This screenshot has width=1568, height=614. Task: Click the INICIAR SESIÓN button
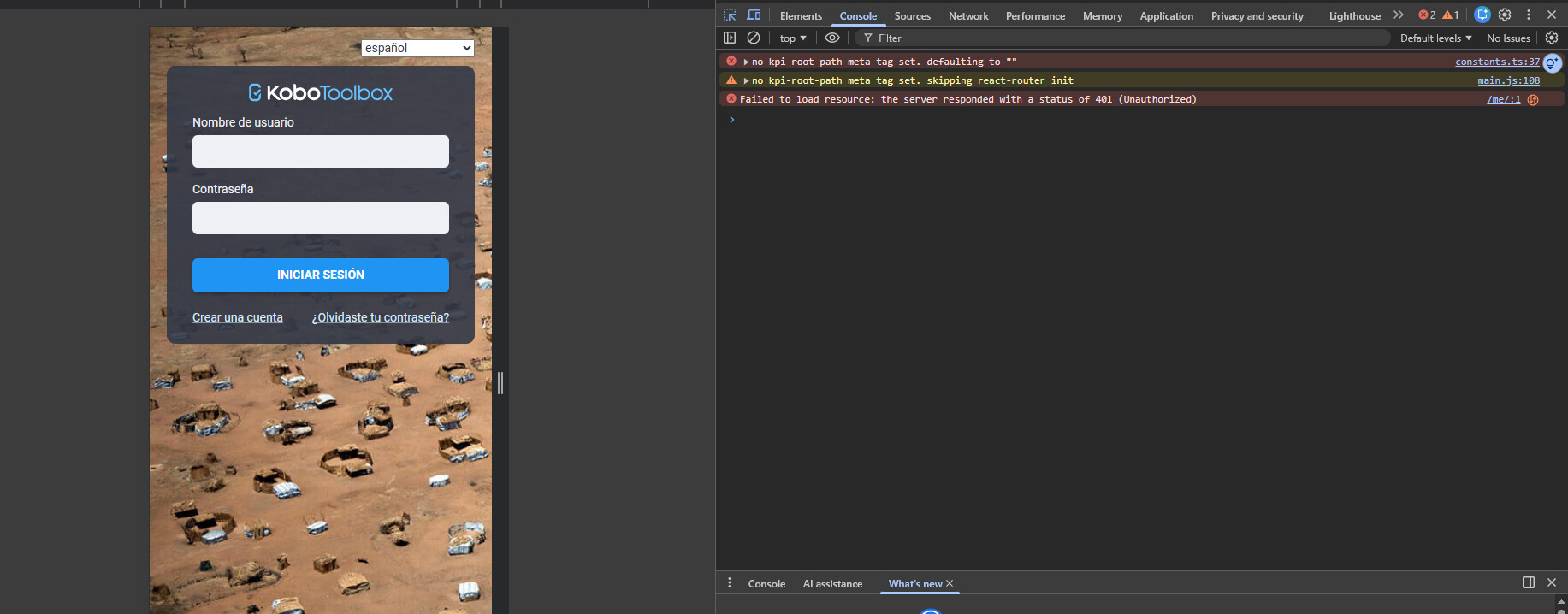(321, 275)
